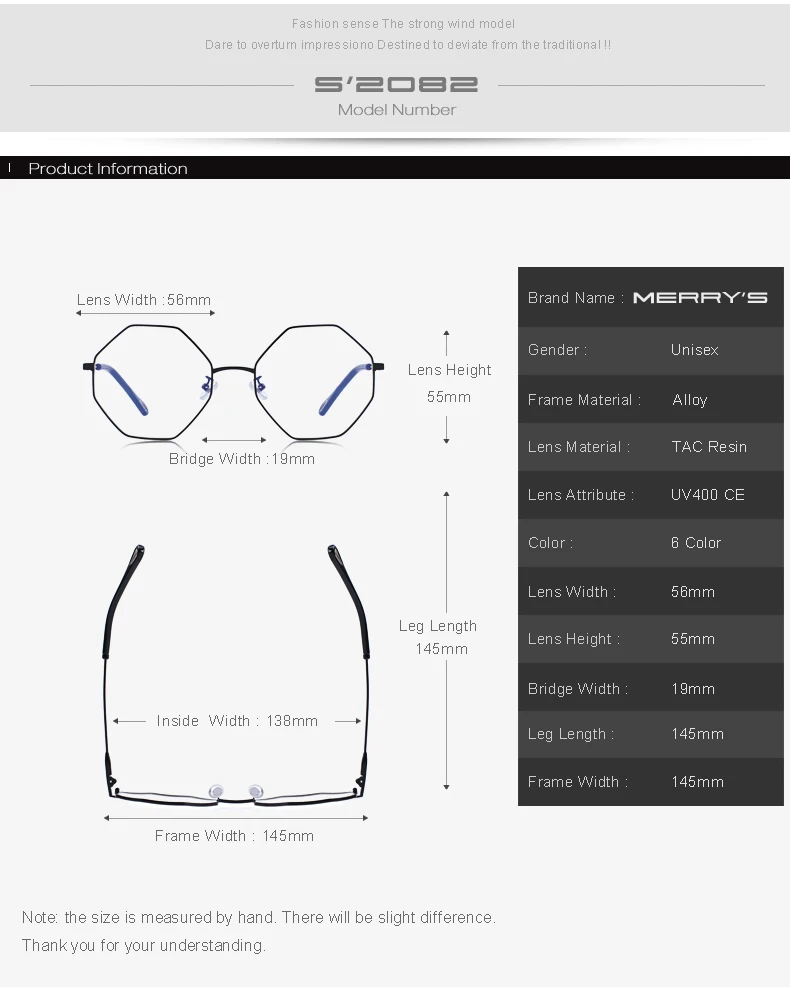Click the 'Alloy' table value
Screen dimensions: 790x992
(x=689, y=400)
